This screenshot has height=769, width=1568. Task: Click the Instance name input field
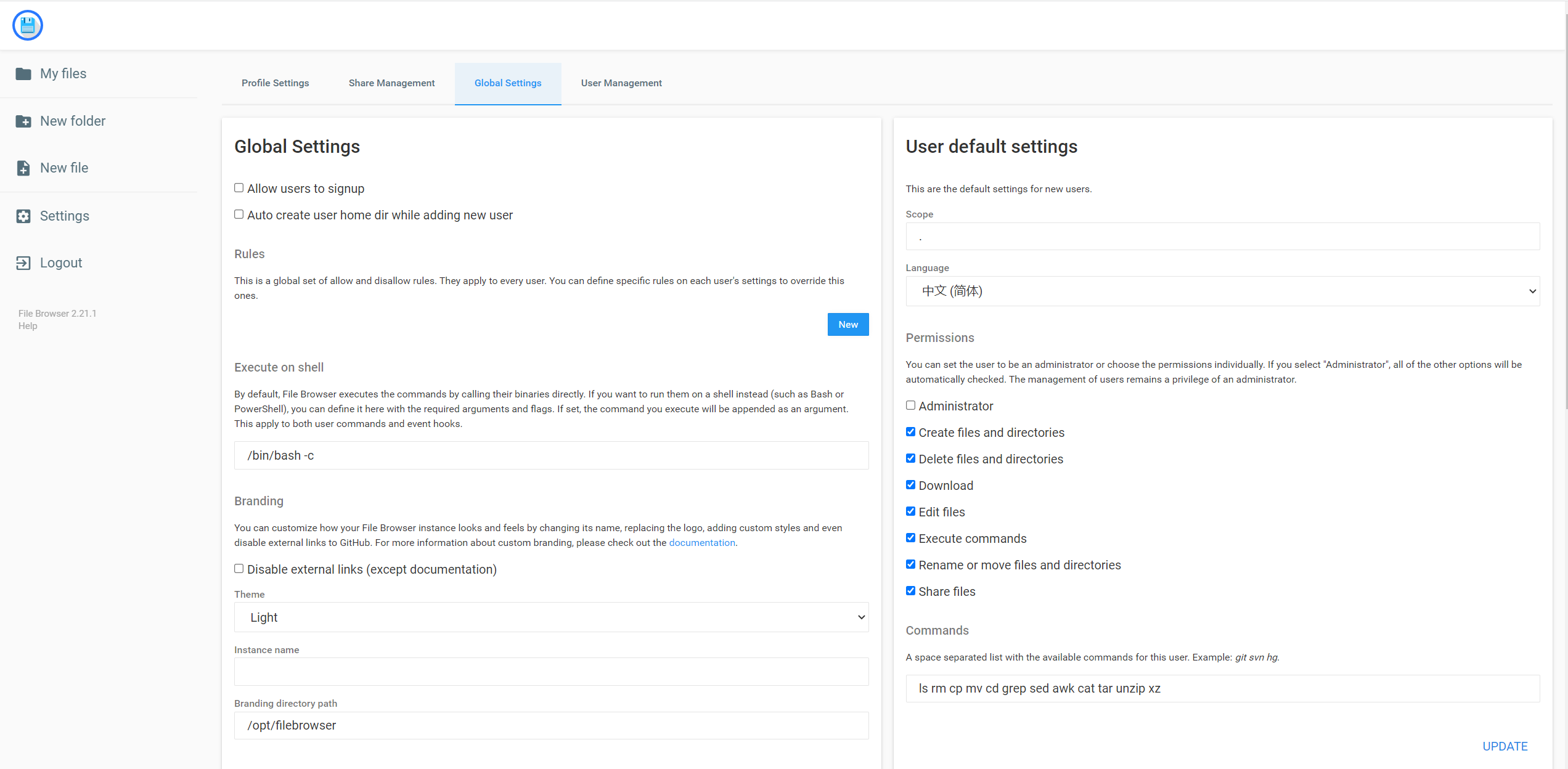[551, 671]
